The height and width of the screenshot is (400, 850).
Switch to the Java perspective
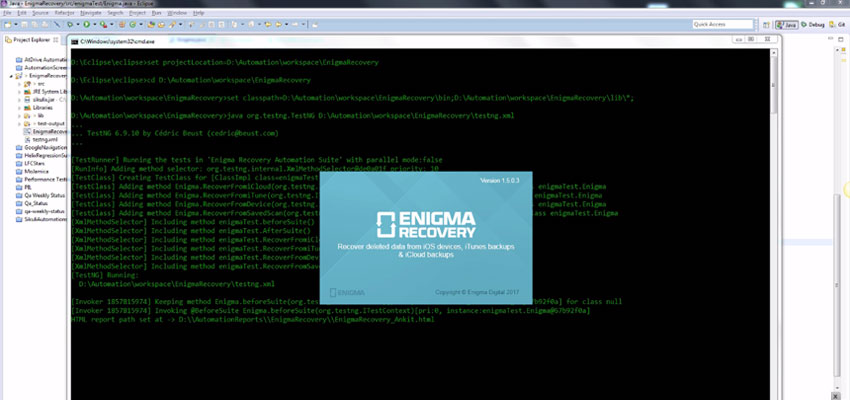click(x=786, y=25)
